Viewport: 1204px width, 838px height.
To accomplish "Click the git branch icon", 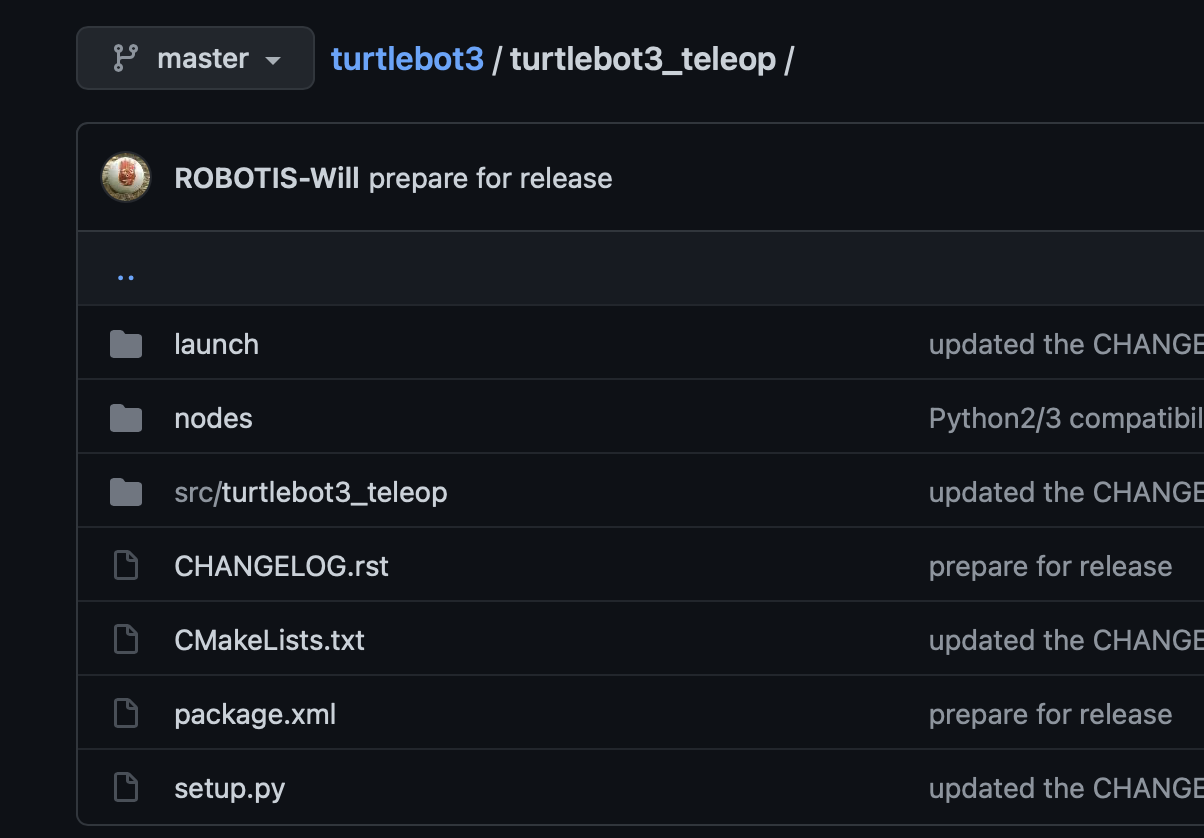I will point(125,58).
